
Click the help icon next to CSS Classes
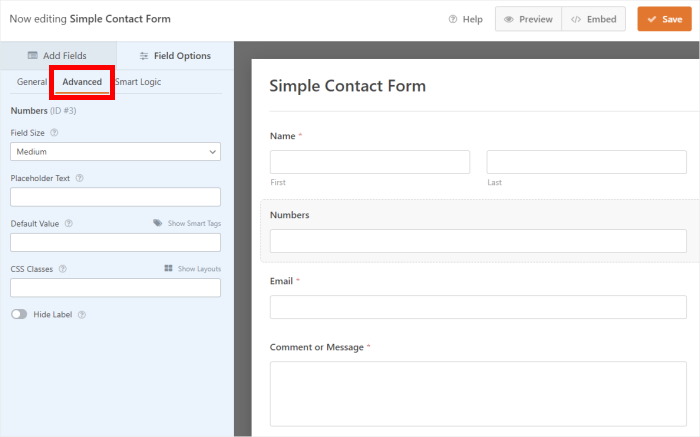tap(62, 269)
